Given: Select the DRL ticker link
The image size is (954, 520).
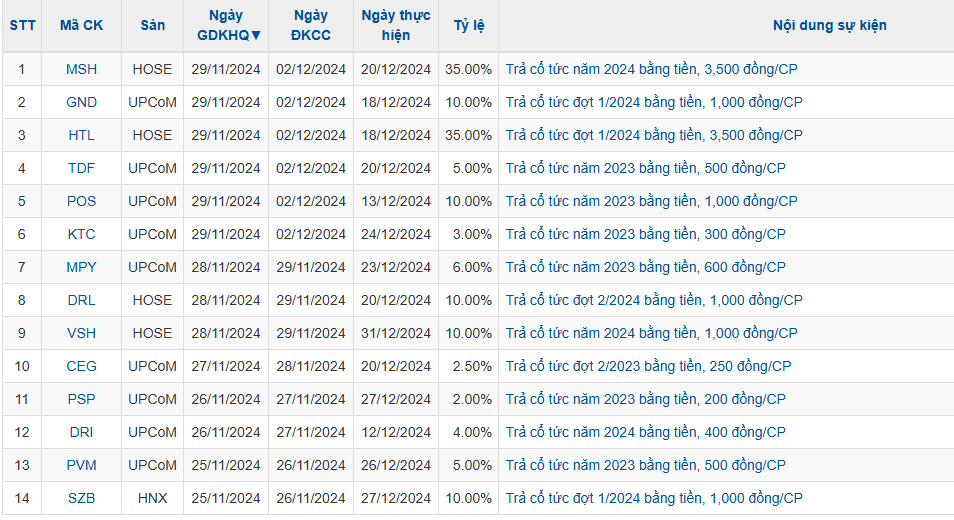Looking at the screenshot, I should 82,300.
